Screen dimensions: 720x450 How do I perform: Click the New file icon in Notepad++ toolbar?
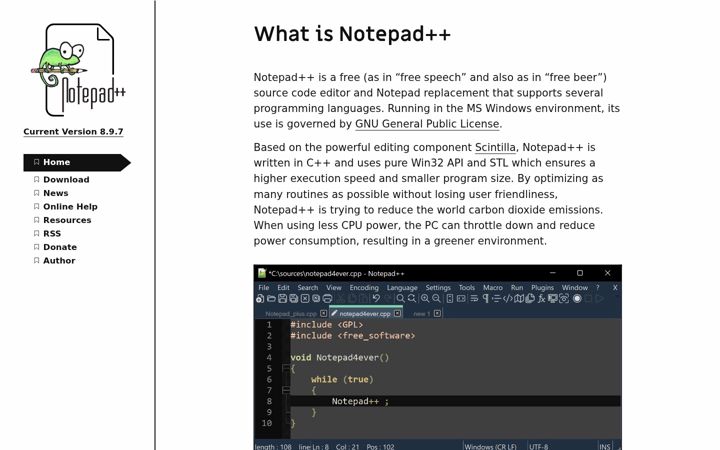click(260, 298)
